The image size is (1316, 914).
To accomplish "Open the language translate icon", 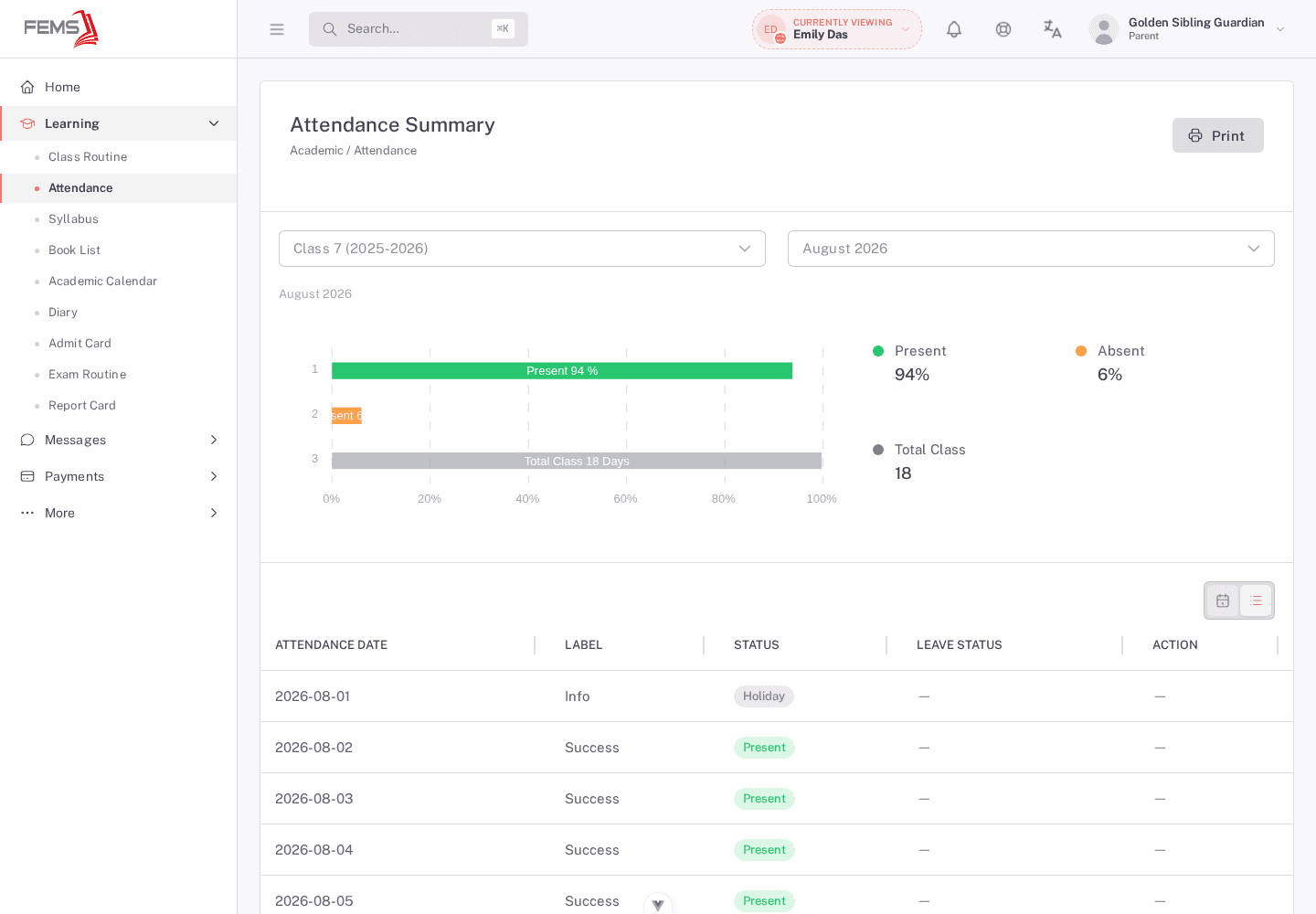I will tap(1053, 29).
